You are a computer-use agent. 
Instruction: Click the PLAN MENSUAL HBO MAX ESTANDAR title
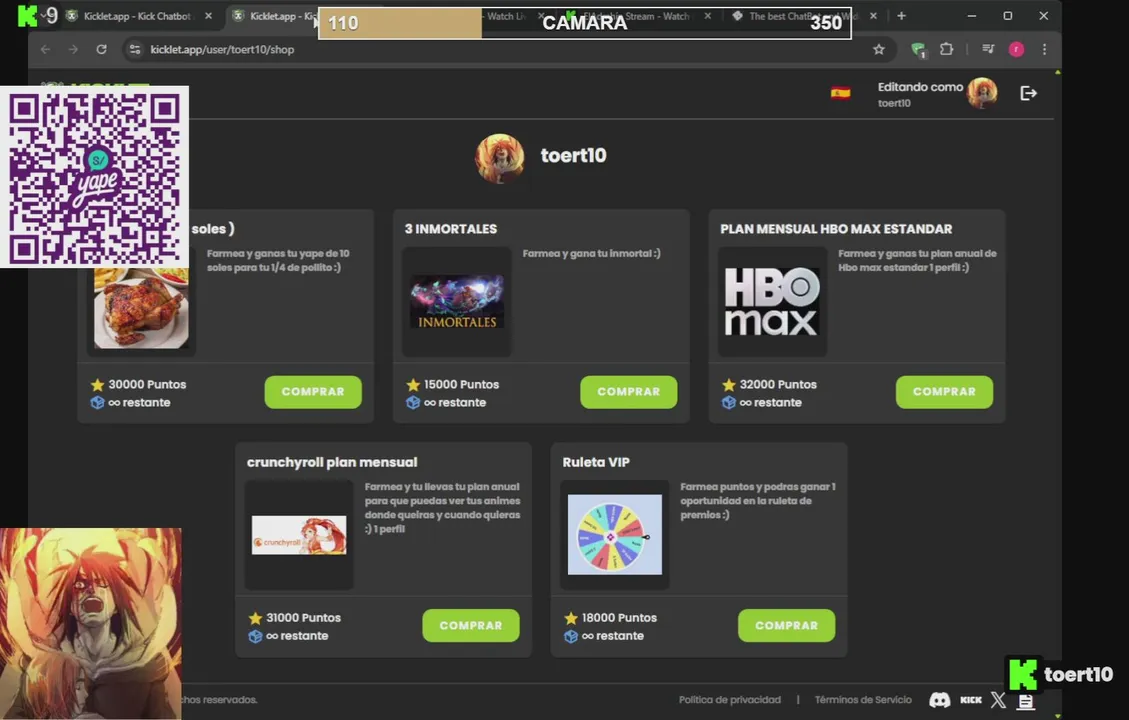click(836, 229)
